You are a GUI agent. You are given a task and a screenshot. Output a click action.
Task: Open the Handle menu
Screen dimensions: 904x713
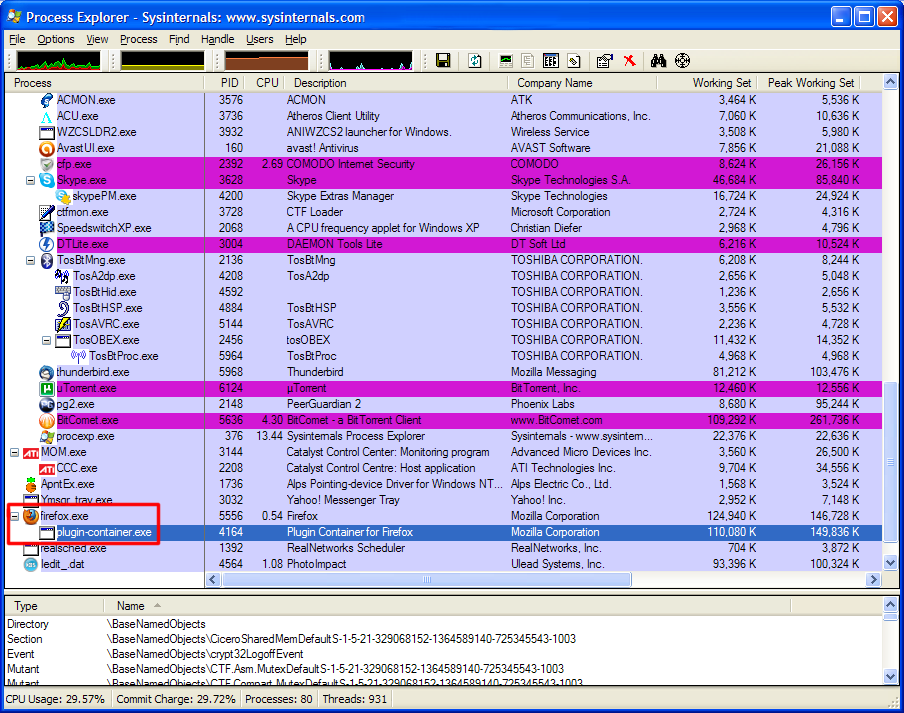click(x=217, y=39)
